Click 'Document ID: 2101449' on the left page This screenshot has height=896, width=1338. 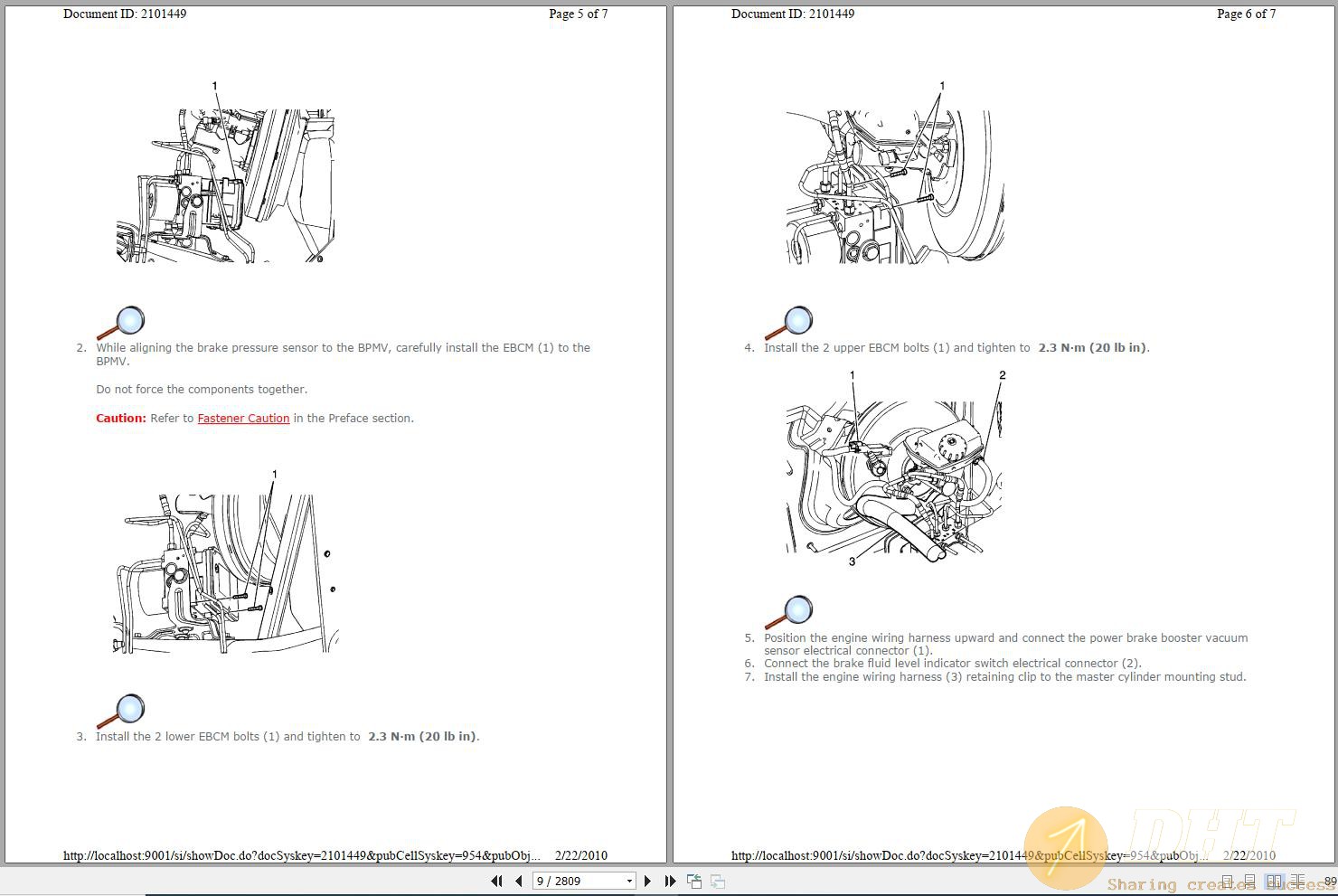coord(125,14)
